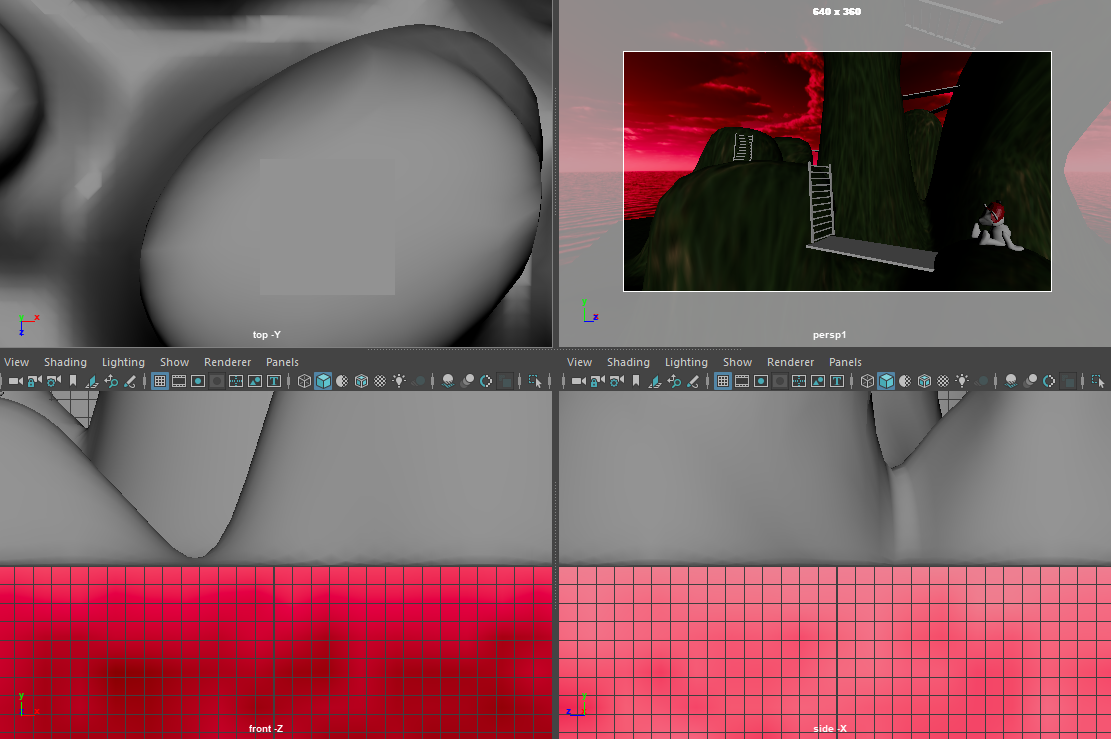The width and height of the screenshot is (1111, 739).
Task: Click the front -Z viewport label
Action: tap(266, 728)
